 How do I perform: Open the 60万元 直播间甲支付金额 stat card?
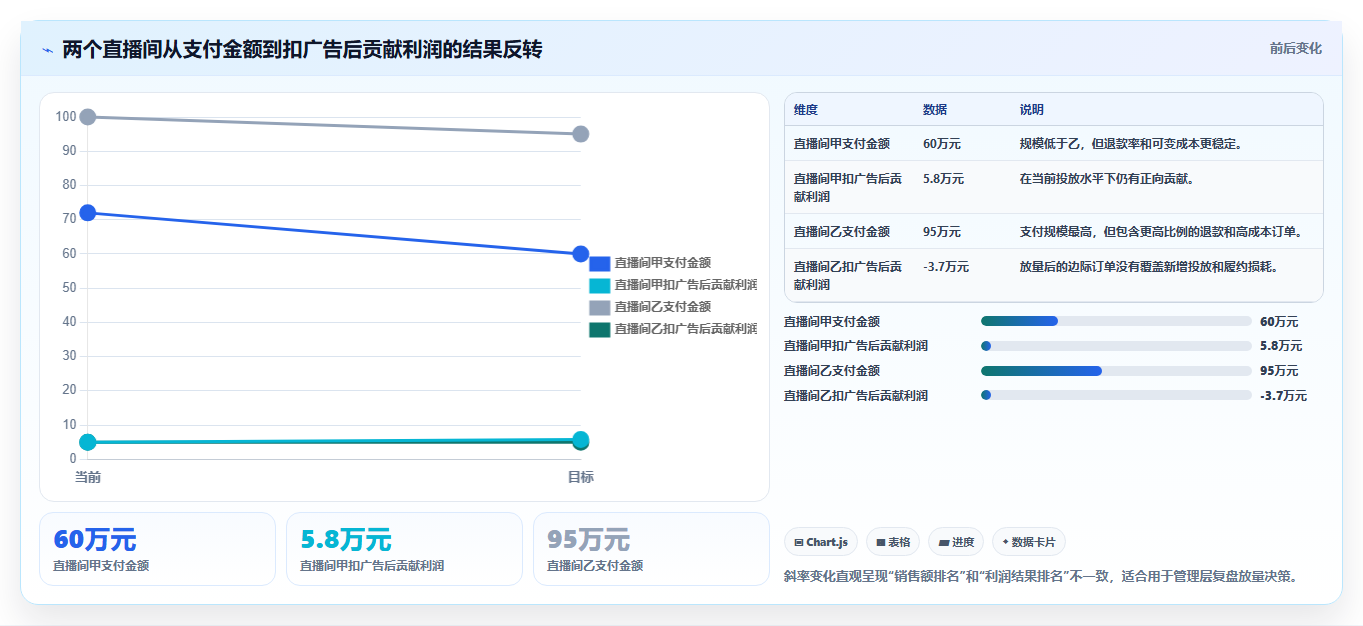(157, 549)
